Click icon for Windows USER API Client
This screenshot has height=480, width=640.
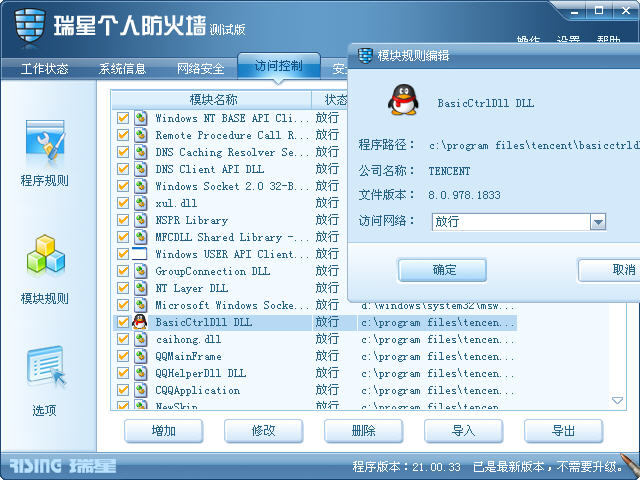(x=140, y=254)
